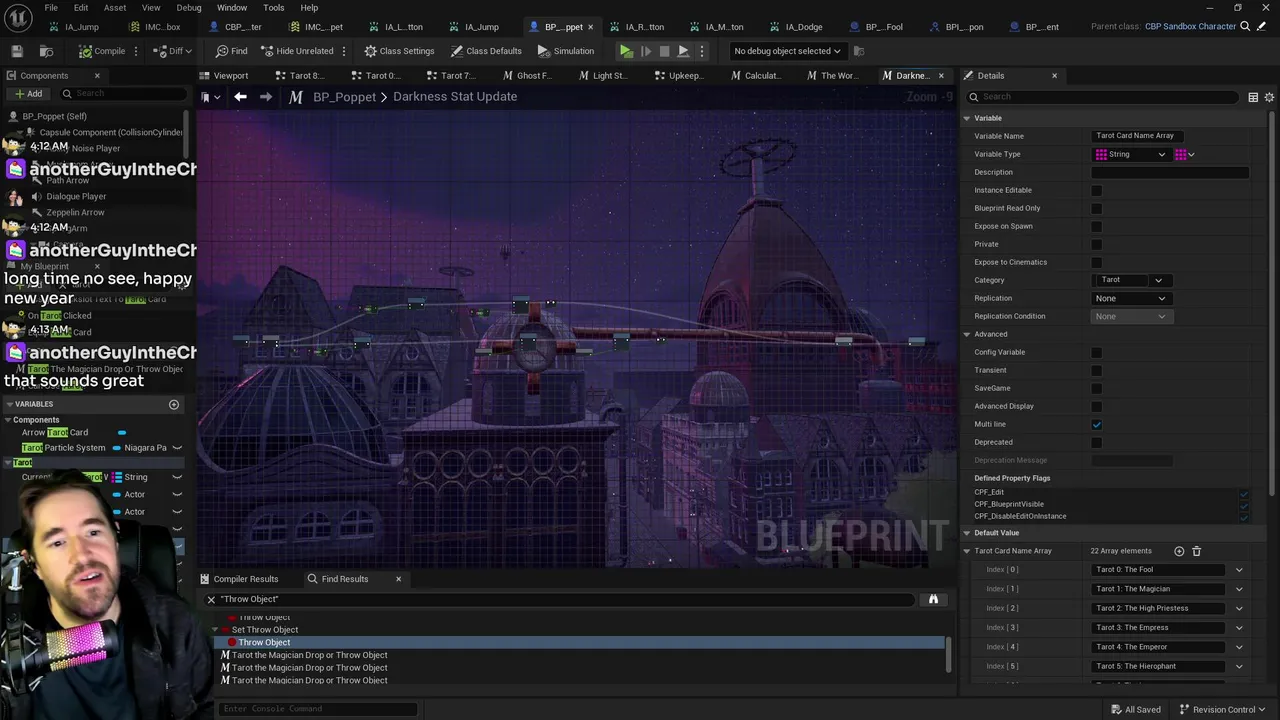Screen dimensions: 1280x720
Task: Click the Find button in toolbar
Action: point(231,51)
